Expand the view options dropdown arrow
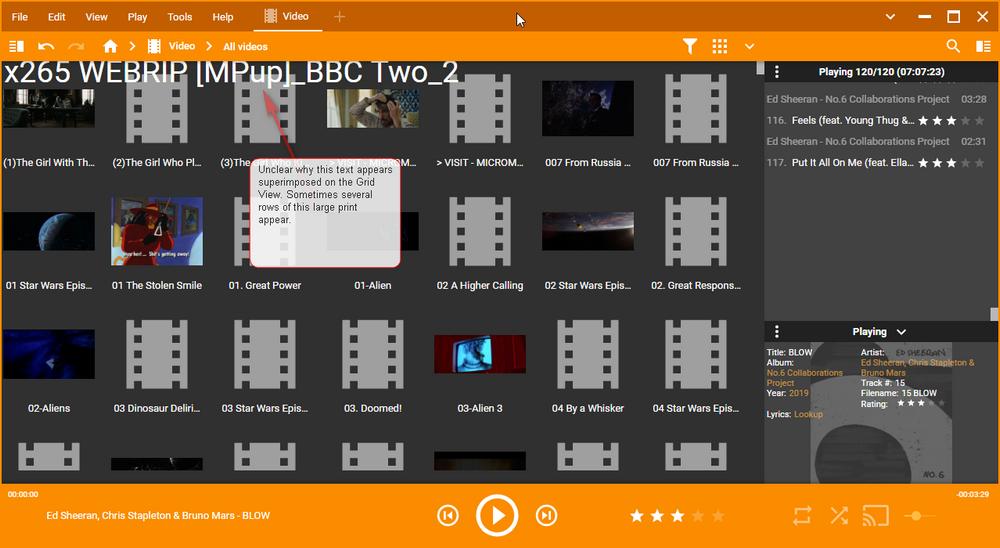This screenshot has width=1000, height=548. point(749,46)
